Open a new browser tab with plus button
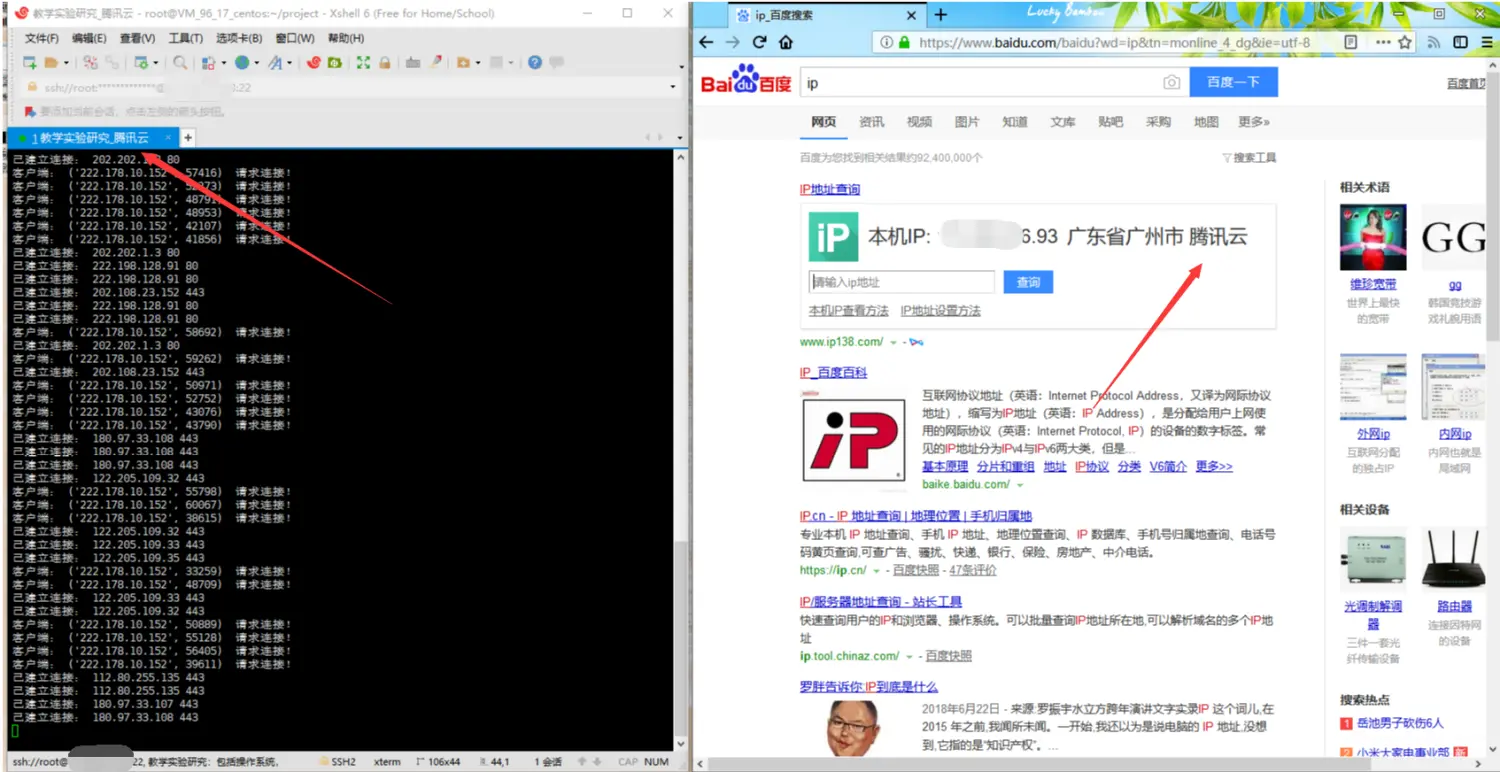Image resolution: width=1500 pixels, height=772 pixels. [940, 15]
